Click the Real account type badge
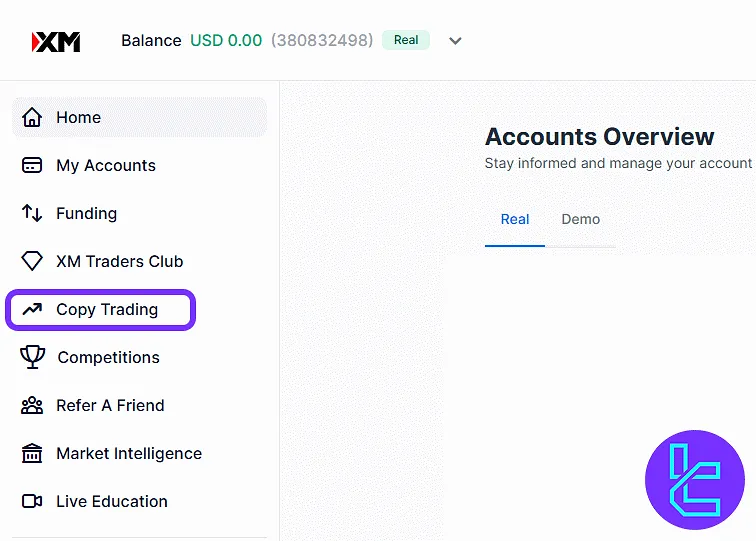Screen dimensions: 756x541 click(406, 40)
